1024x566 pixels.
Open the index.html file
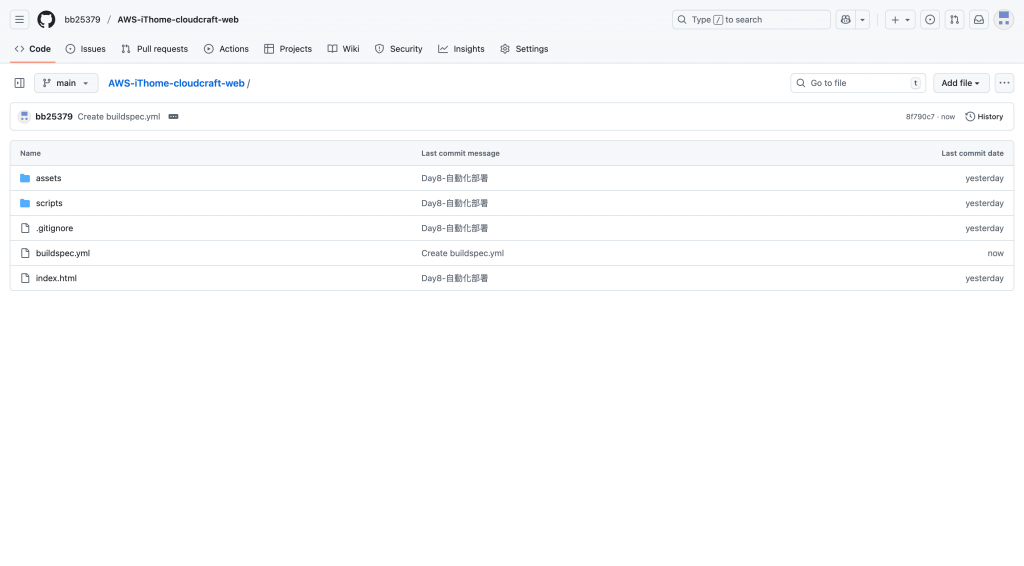click(x=56, y=278)
